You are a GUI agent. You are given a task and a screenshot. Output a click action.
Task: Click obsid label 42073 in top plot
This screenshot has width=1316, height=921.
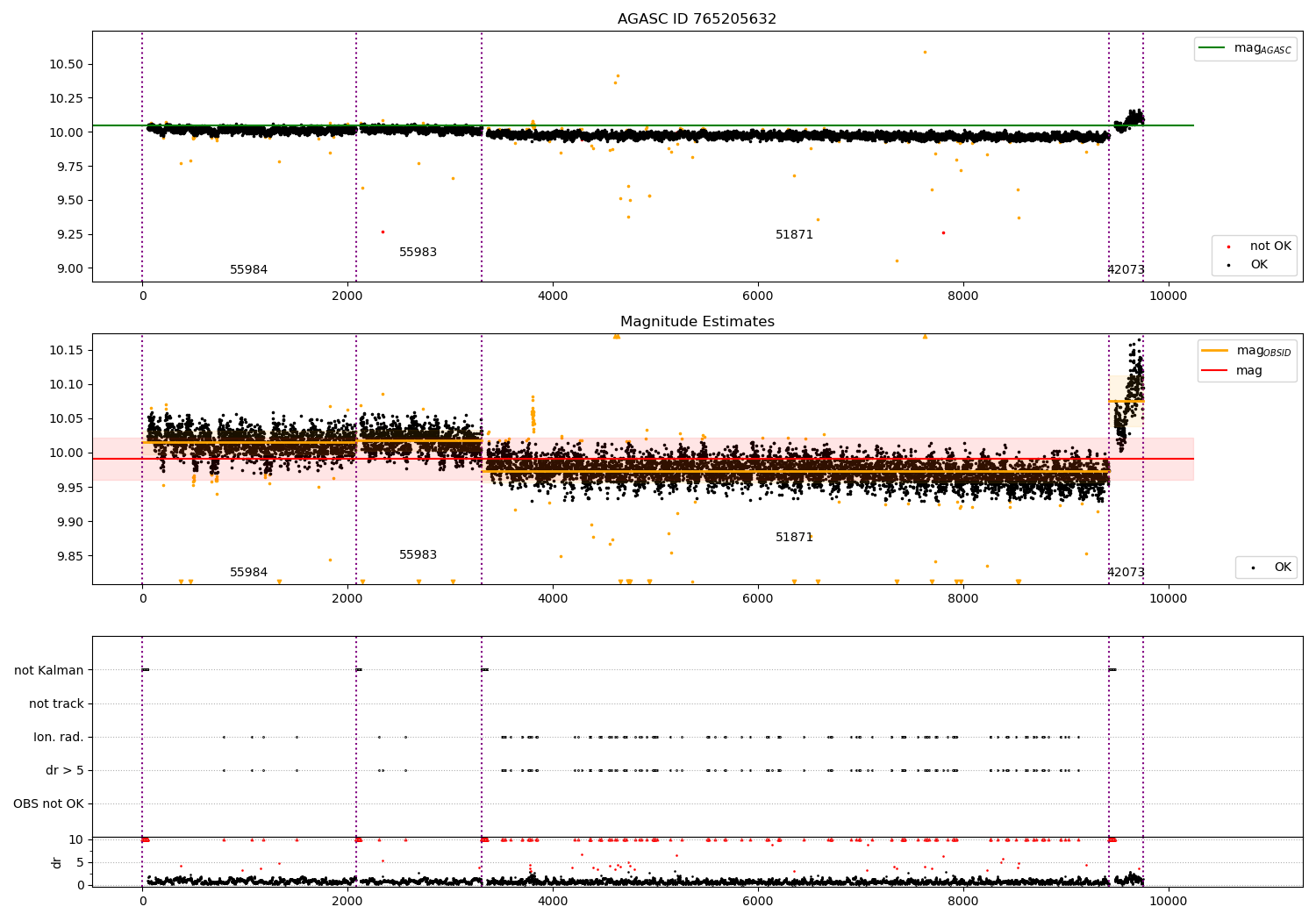click(1126, 270)
